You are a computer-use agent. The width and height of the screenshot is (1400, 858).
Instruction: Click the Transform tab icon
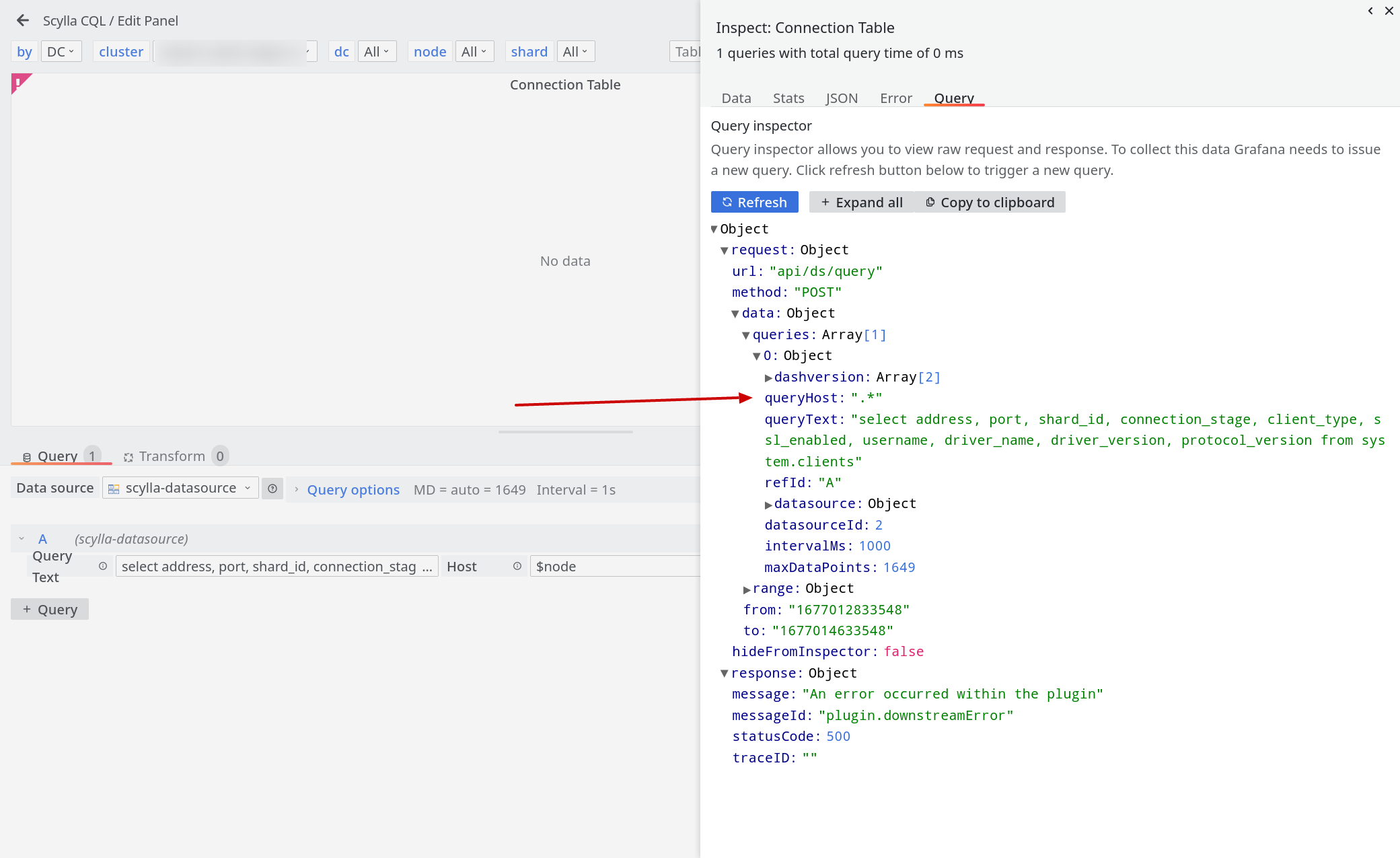[x=128, y=456]
